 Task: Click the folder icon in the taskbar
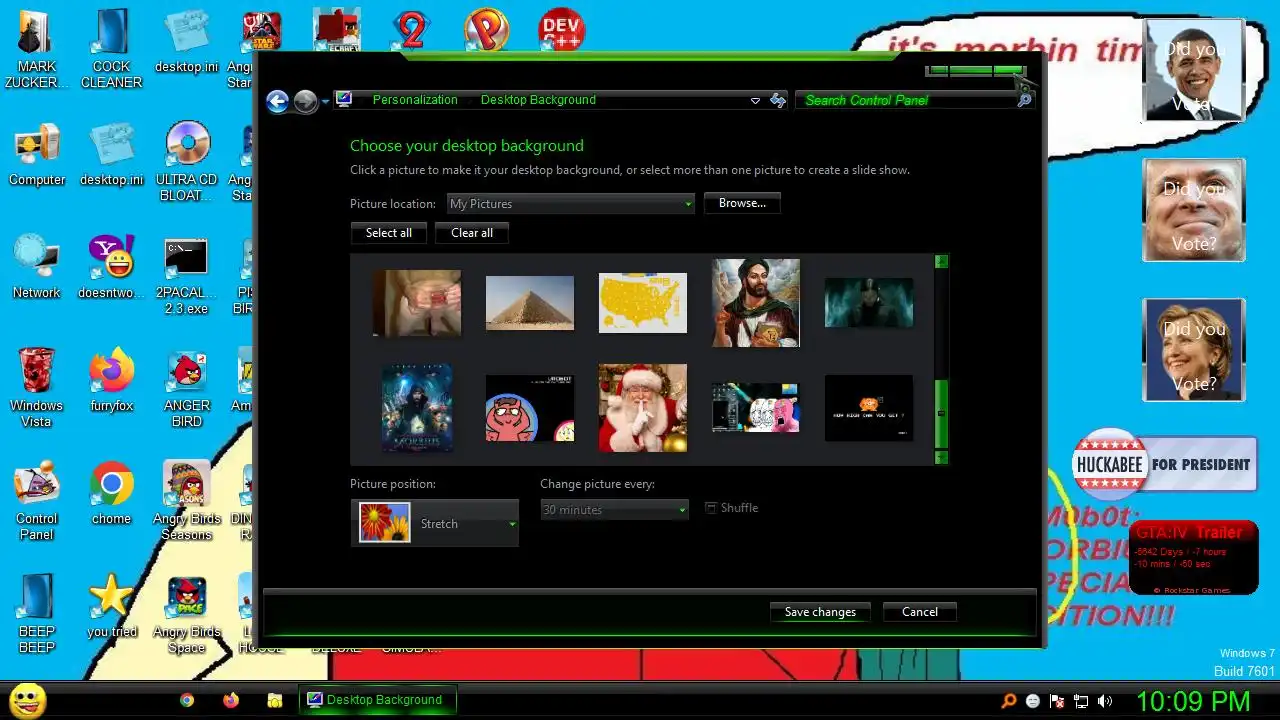click(275, 701)
